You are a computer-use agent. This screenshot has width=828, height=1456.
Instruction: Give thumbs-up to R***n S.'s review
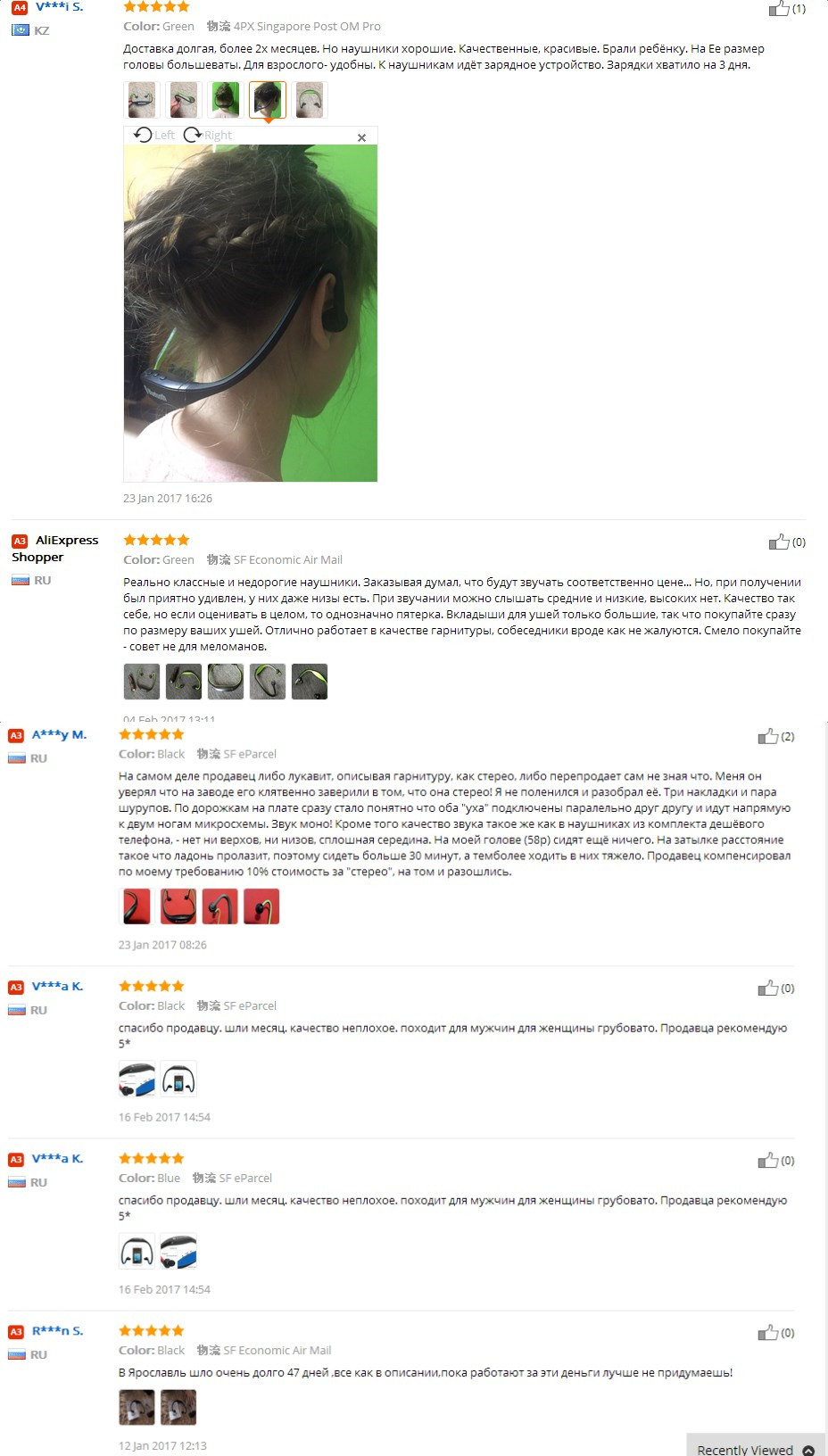(x=768, y=1333)
